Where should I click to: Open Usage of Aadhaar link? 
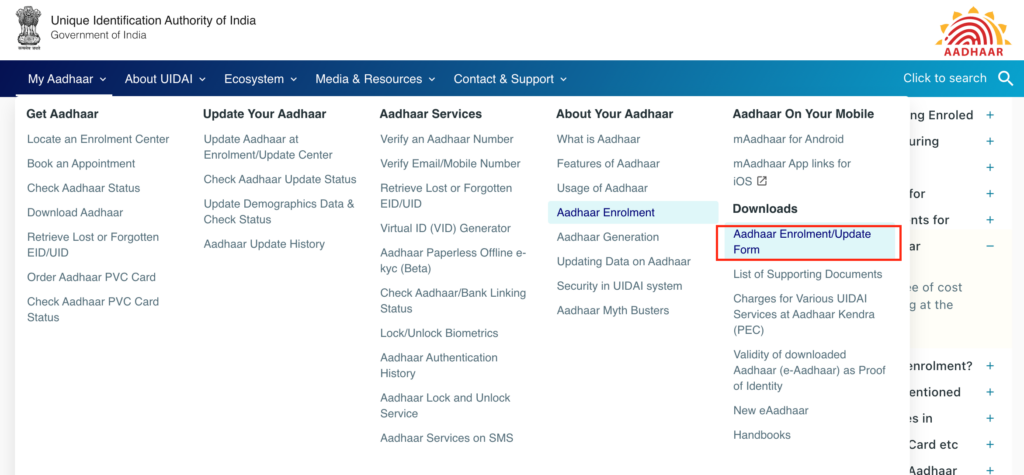tap(602, 188)
